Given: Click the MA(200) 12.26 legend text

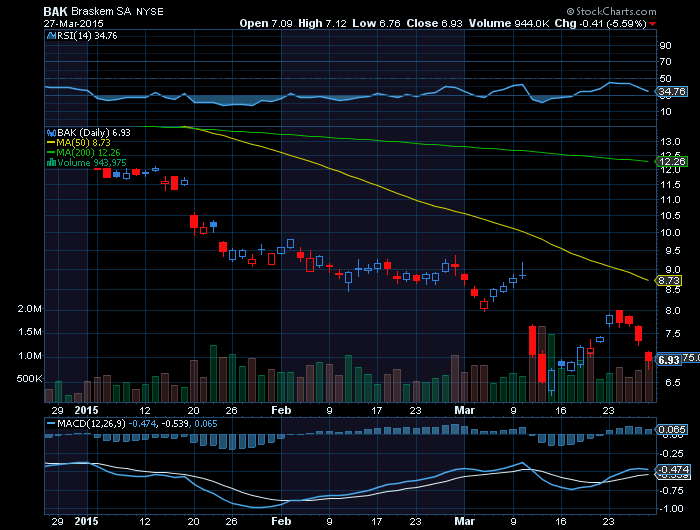Looking at the screenshot, I should [88, 153].
